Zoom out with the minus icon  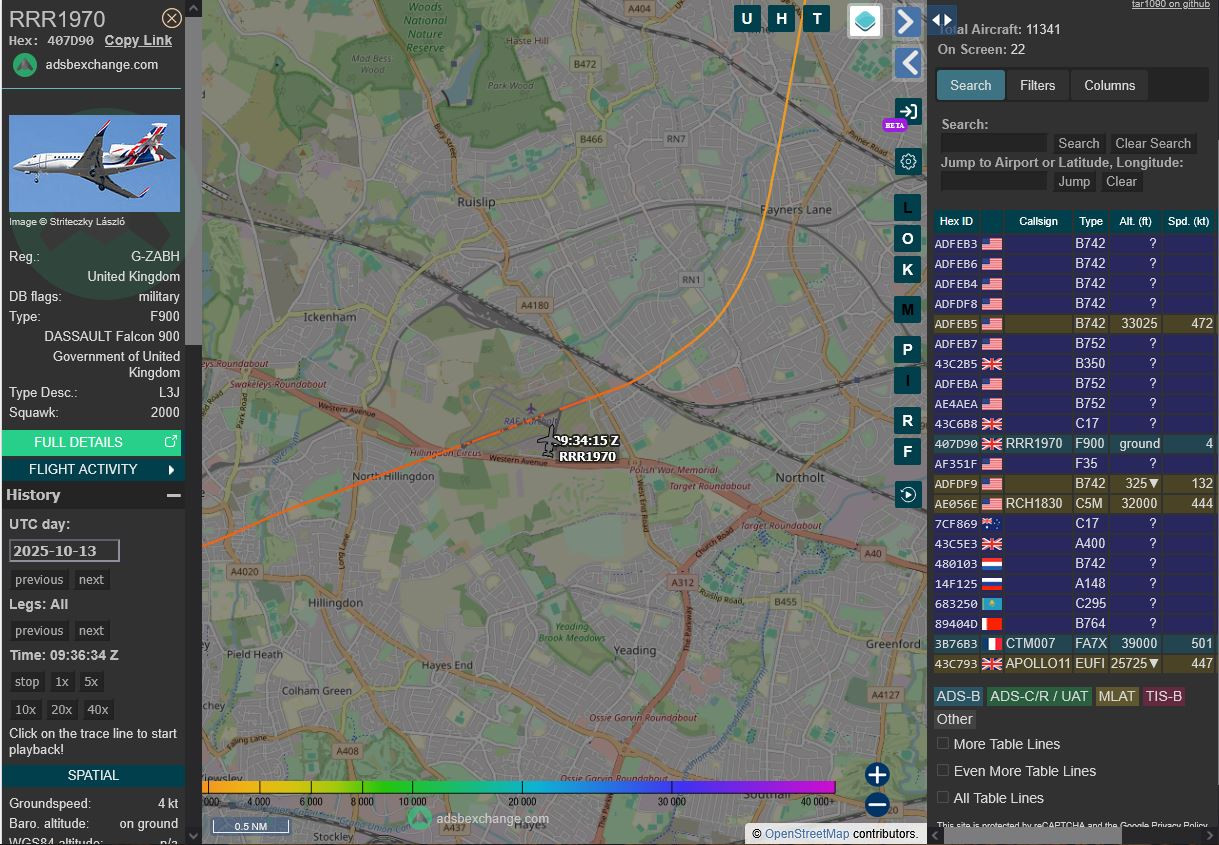(877, 804)
